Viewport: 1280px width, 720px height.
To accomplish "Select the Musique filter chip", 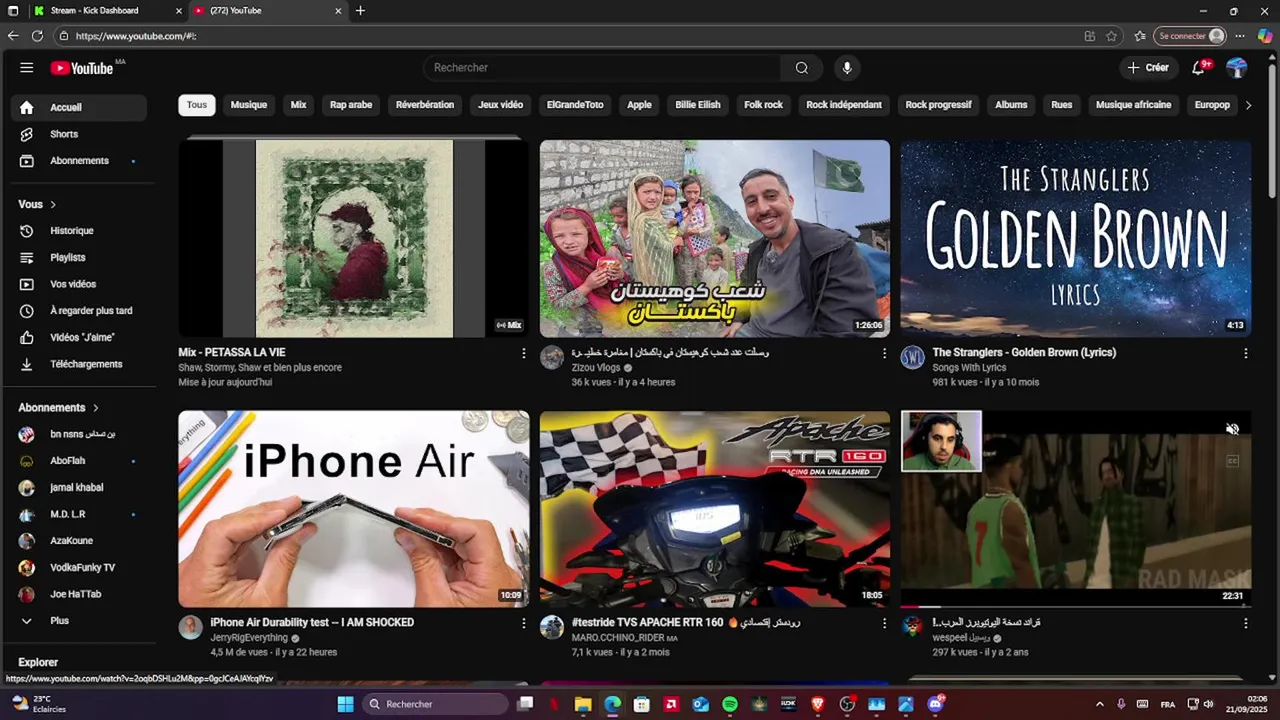I will (x=249, y=105).
